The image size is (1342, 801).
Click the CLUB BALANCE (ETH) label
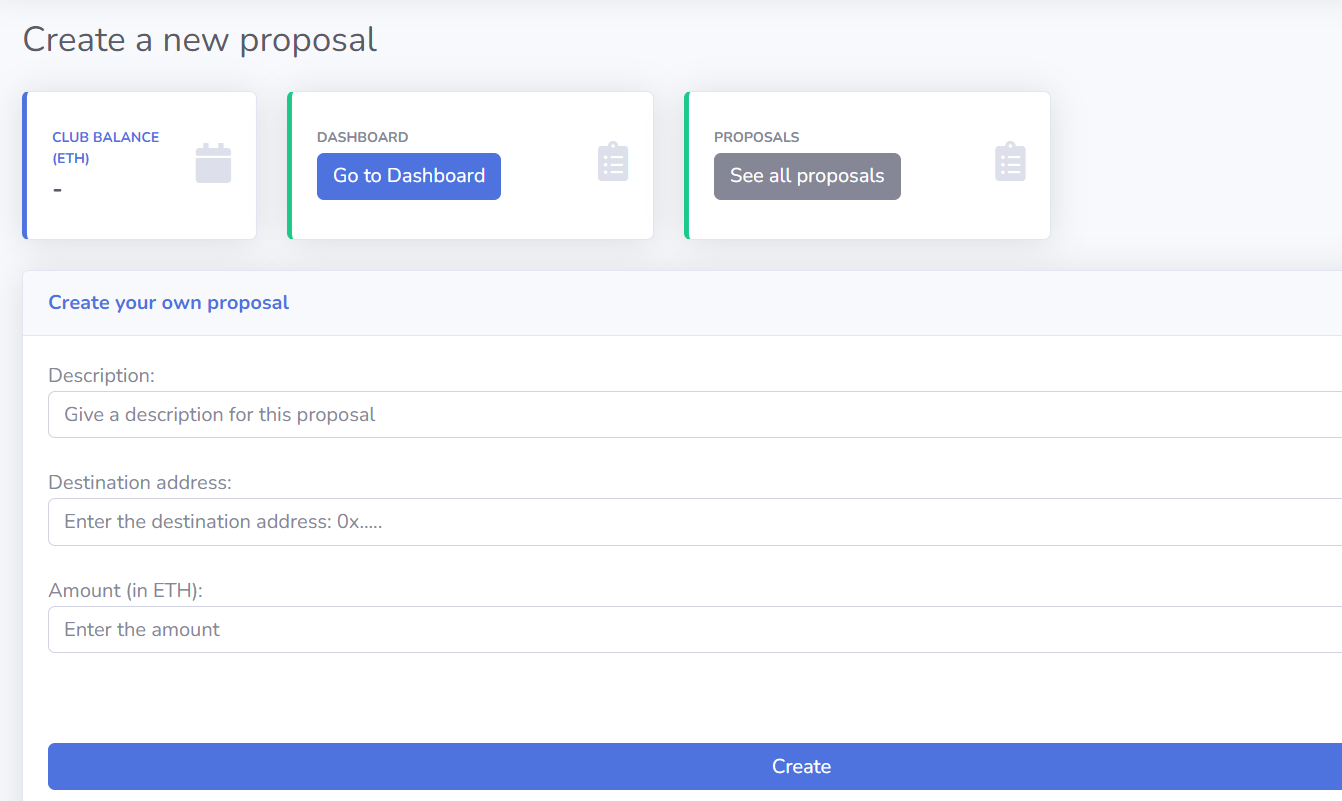pos(106,147)
